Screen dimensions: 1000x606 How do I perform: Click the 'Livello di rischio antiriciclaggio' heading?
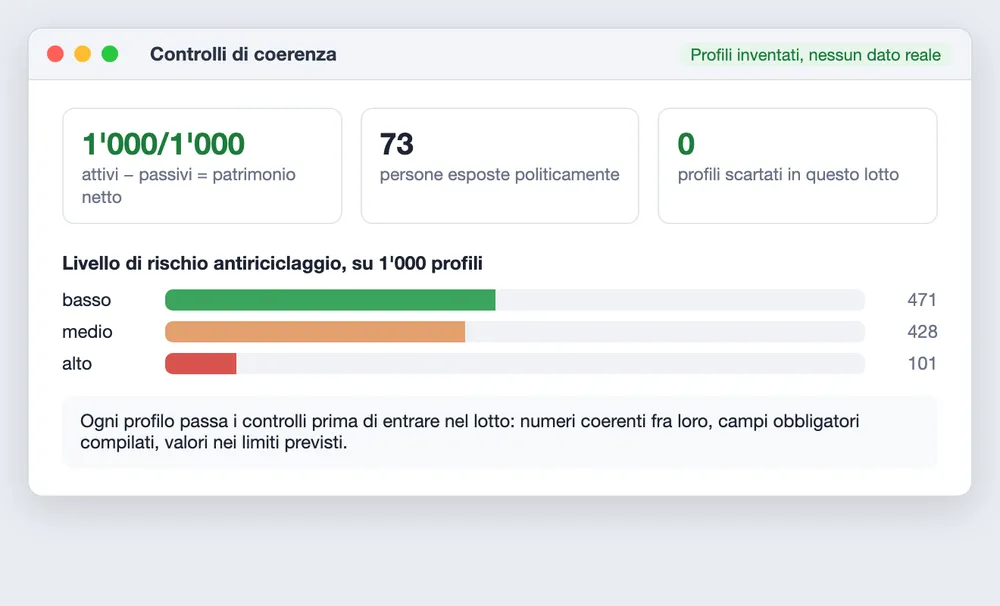click(272, 263)
